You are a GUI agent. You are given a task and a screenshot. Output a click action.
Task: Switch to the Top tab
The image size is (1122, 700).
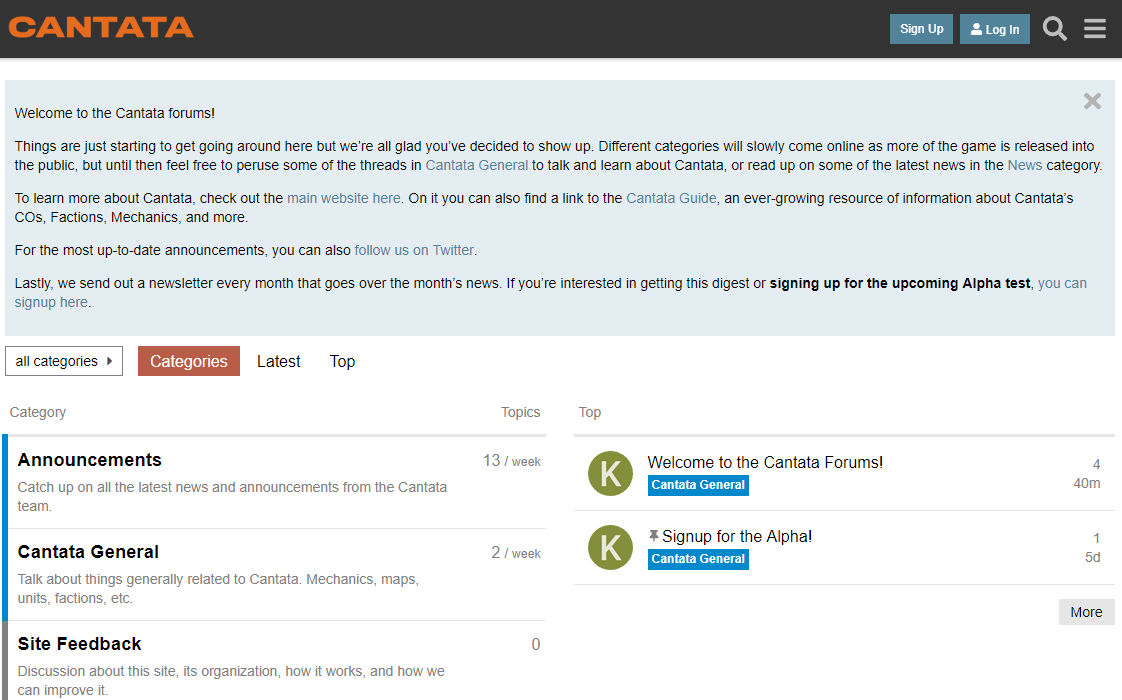pyautogui.click(x=342, y=361)
